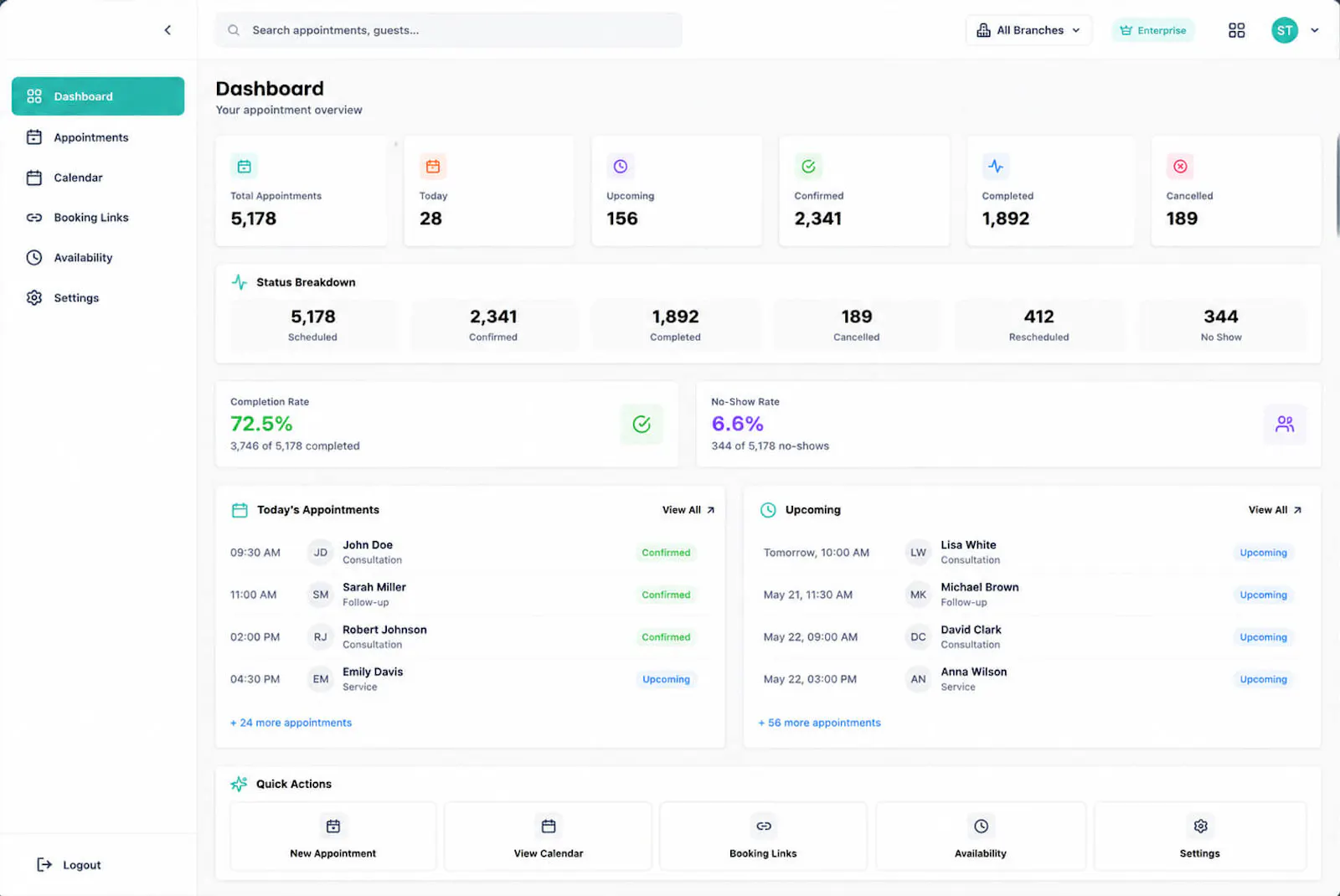
Task: Click Lisa White's Upcoming status badge
Action: click(1264, 553)
